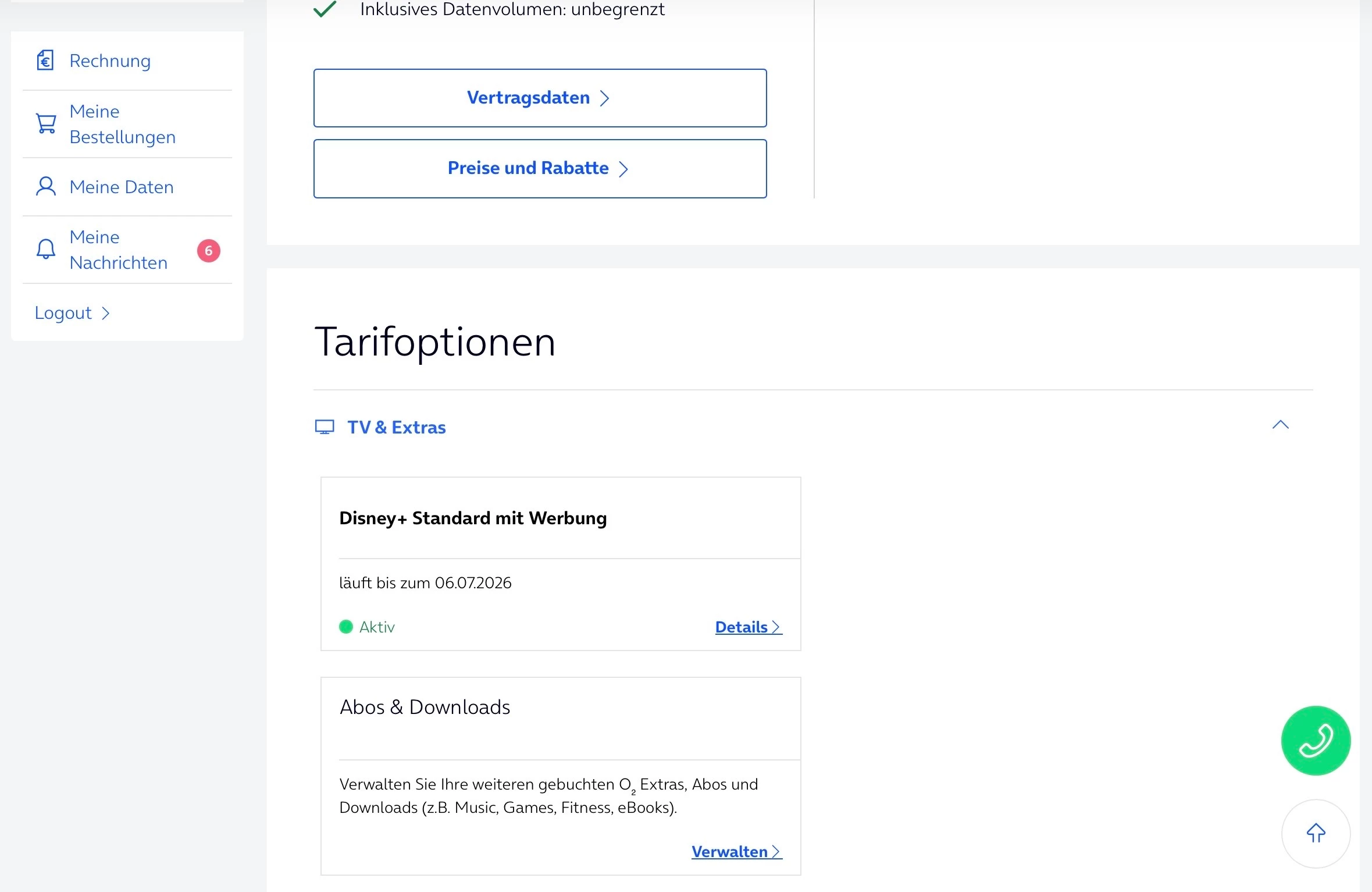Viewport: 1372px width, 892px height.
Task: Open Details link for Disney+ option
Action: click(747, 627)
